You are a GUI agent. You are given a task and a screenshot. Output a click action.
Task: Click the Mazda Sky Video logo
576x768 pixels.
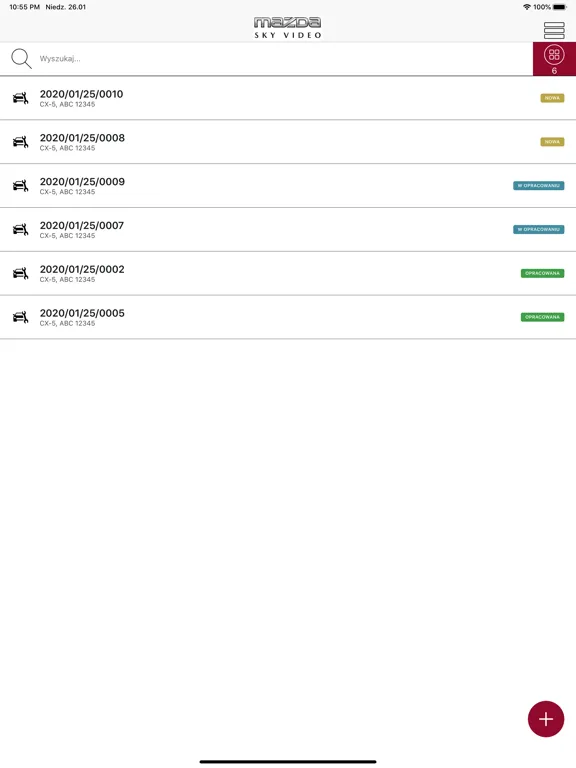(288, 27)
